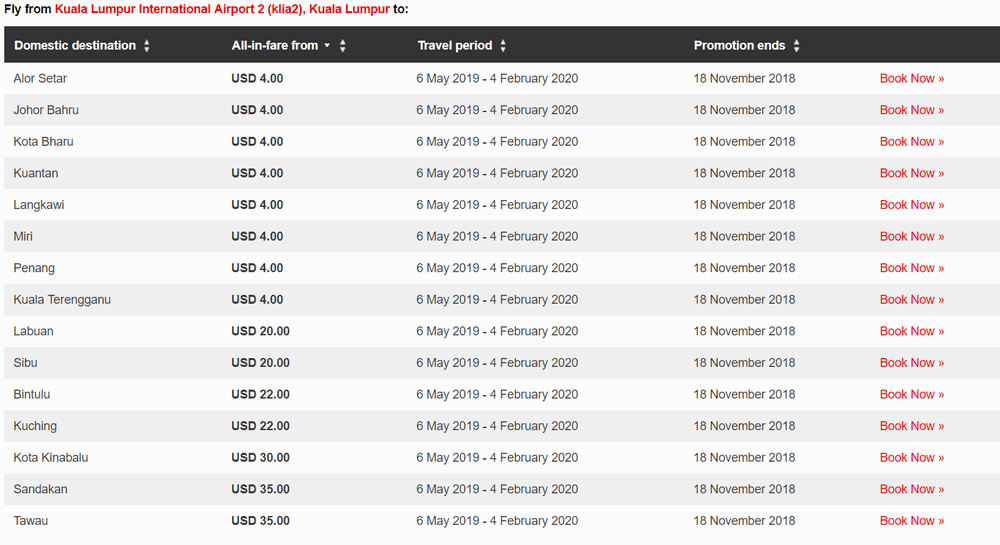The image size is (1000, 545).
Task: Select the Sandakan USD 35.00 fare
Action: coord(260,489)
